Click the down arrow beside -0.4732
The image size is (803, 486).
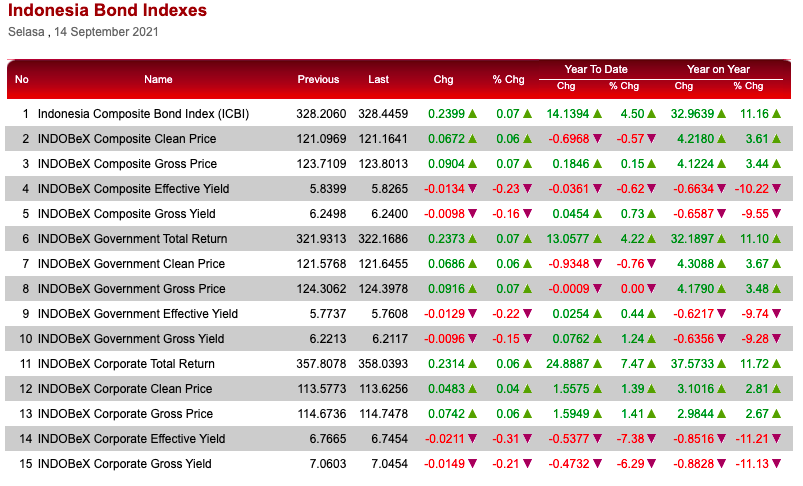point(597,463)
